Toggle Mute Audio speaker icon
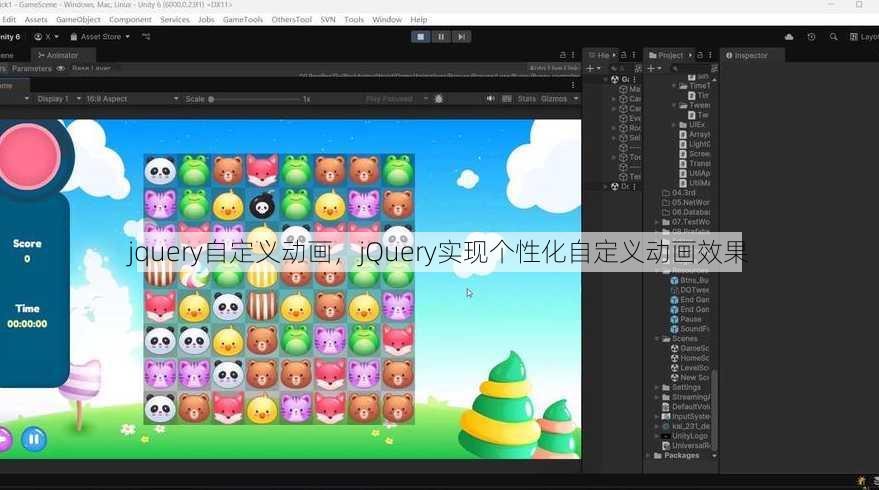 [x=491, y=99]
